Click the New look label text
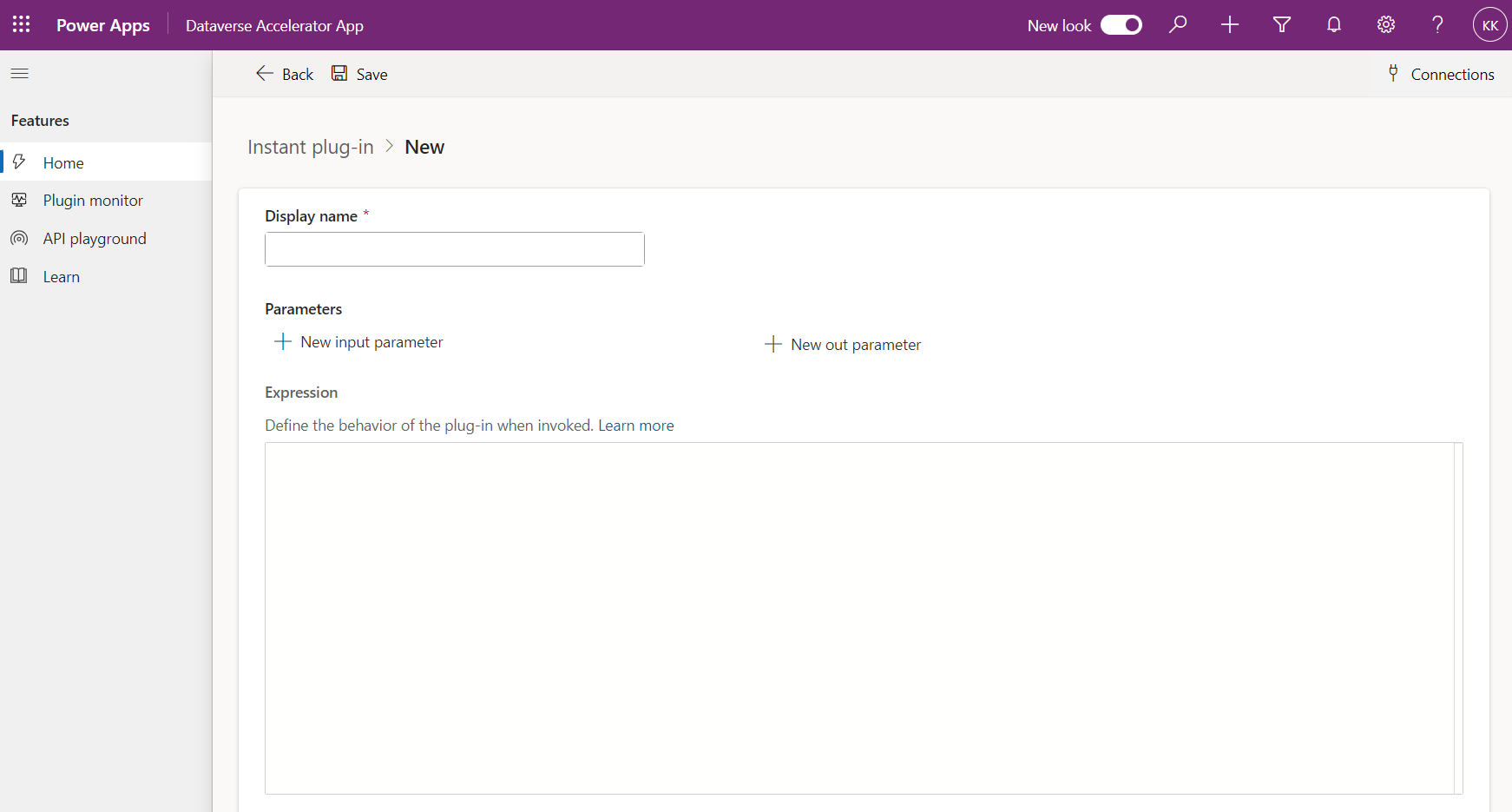Image resolution: width=1512 pixels, height=812 pixels. pos(1059,26)
